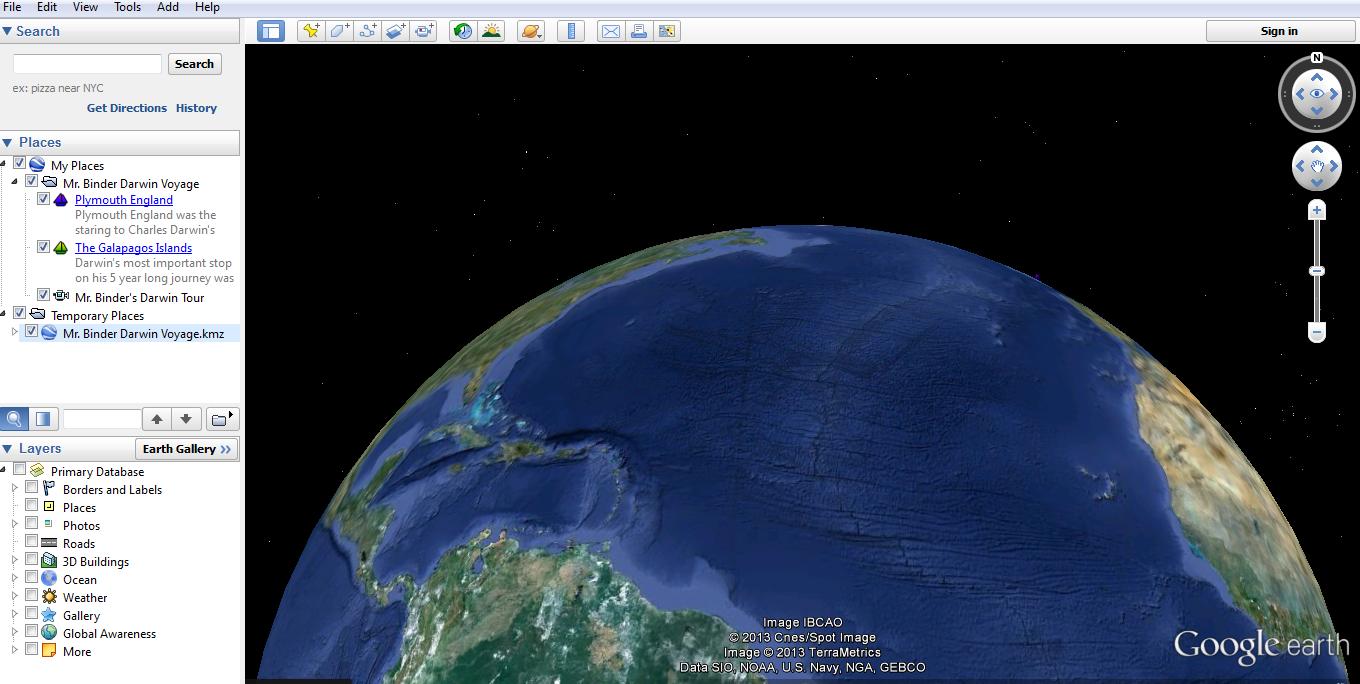Open the View menu
This screenshot has height=684, width=1360.
85,7
